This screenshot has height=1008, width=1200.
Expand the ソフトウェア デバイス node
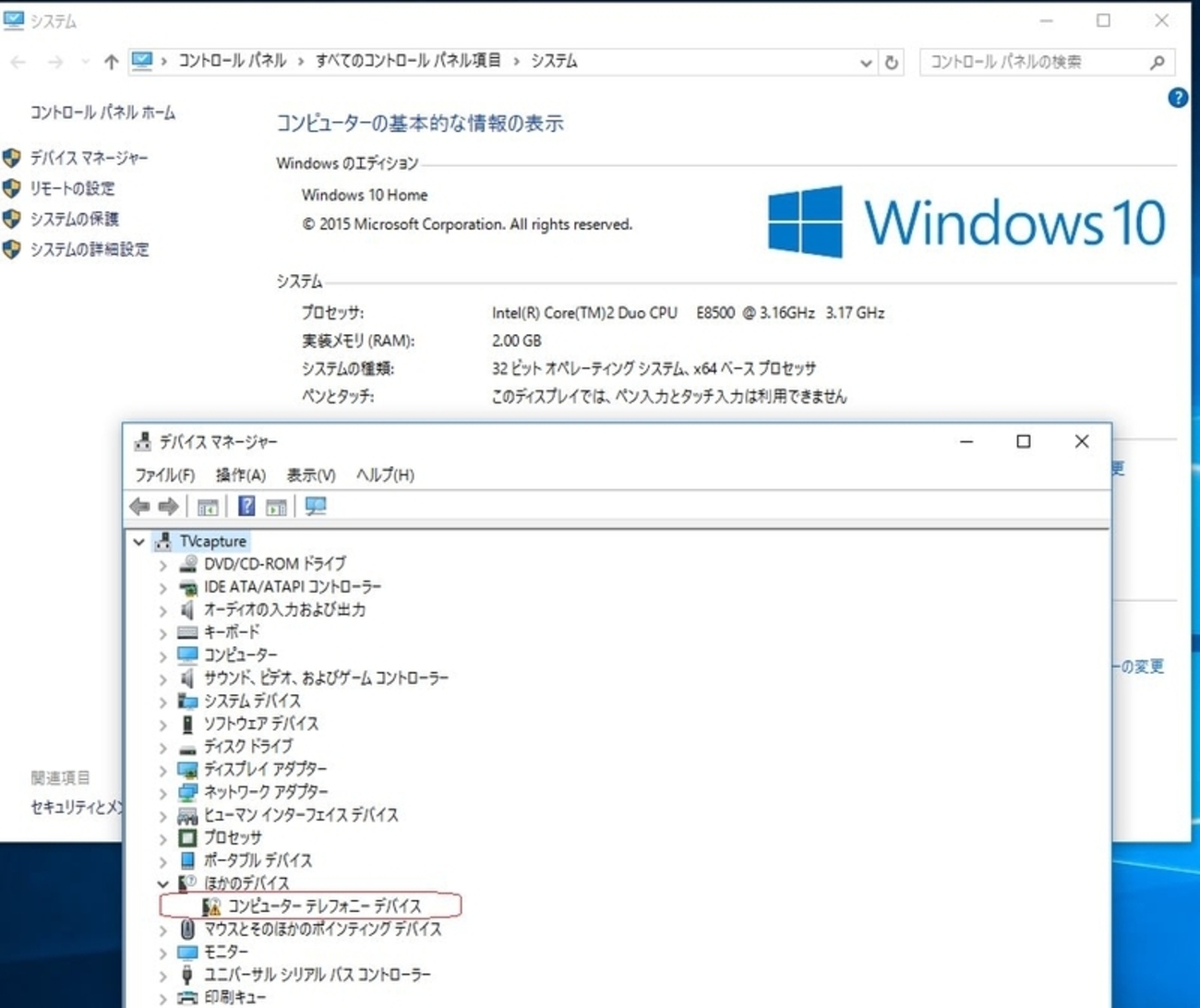pyautogui.click(x=162, y=724)
